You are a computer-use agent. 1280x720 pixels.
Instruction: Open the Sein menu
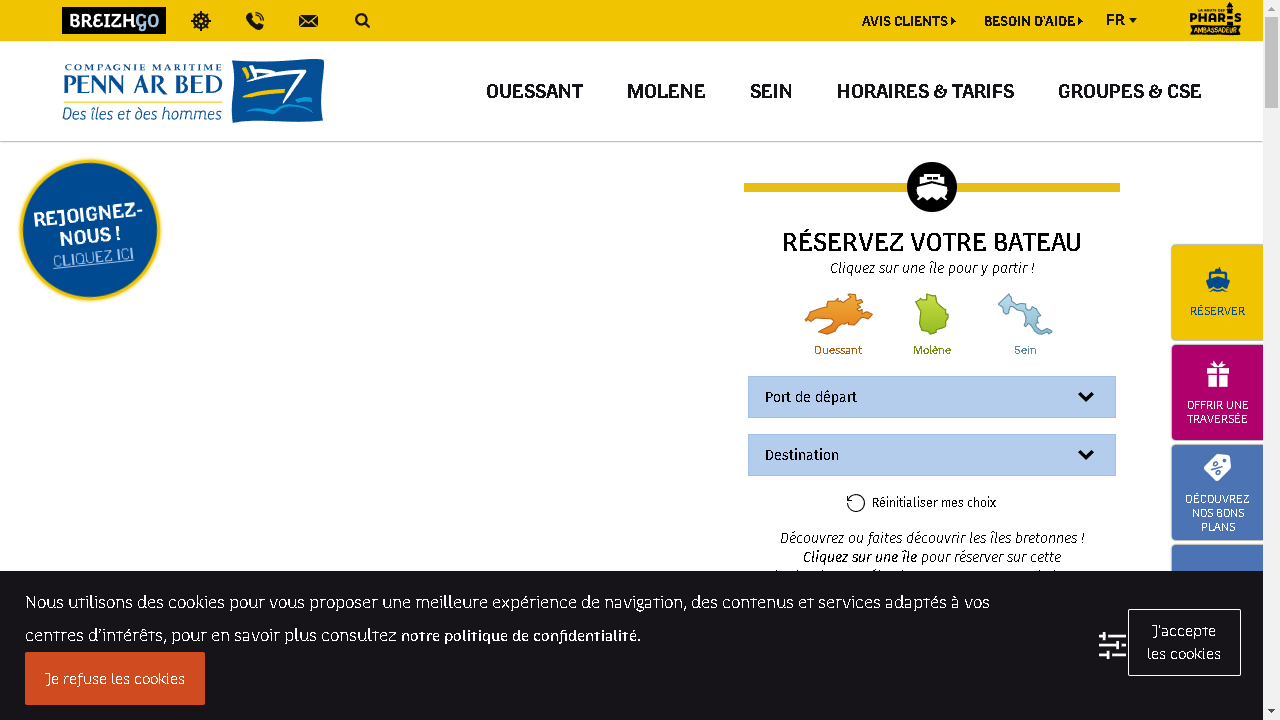771,91
